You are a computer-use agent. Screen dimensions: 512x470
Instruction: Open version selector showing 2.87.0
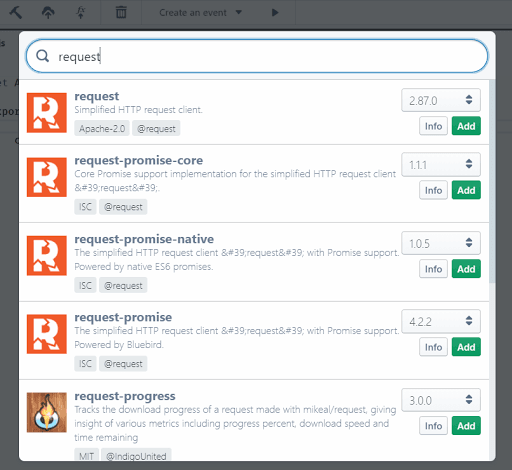point(441,100)
